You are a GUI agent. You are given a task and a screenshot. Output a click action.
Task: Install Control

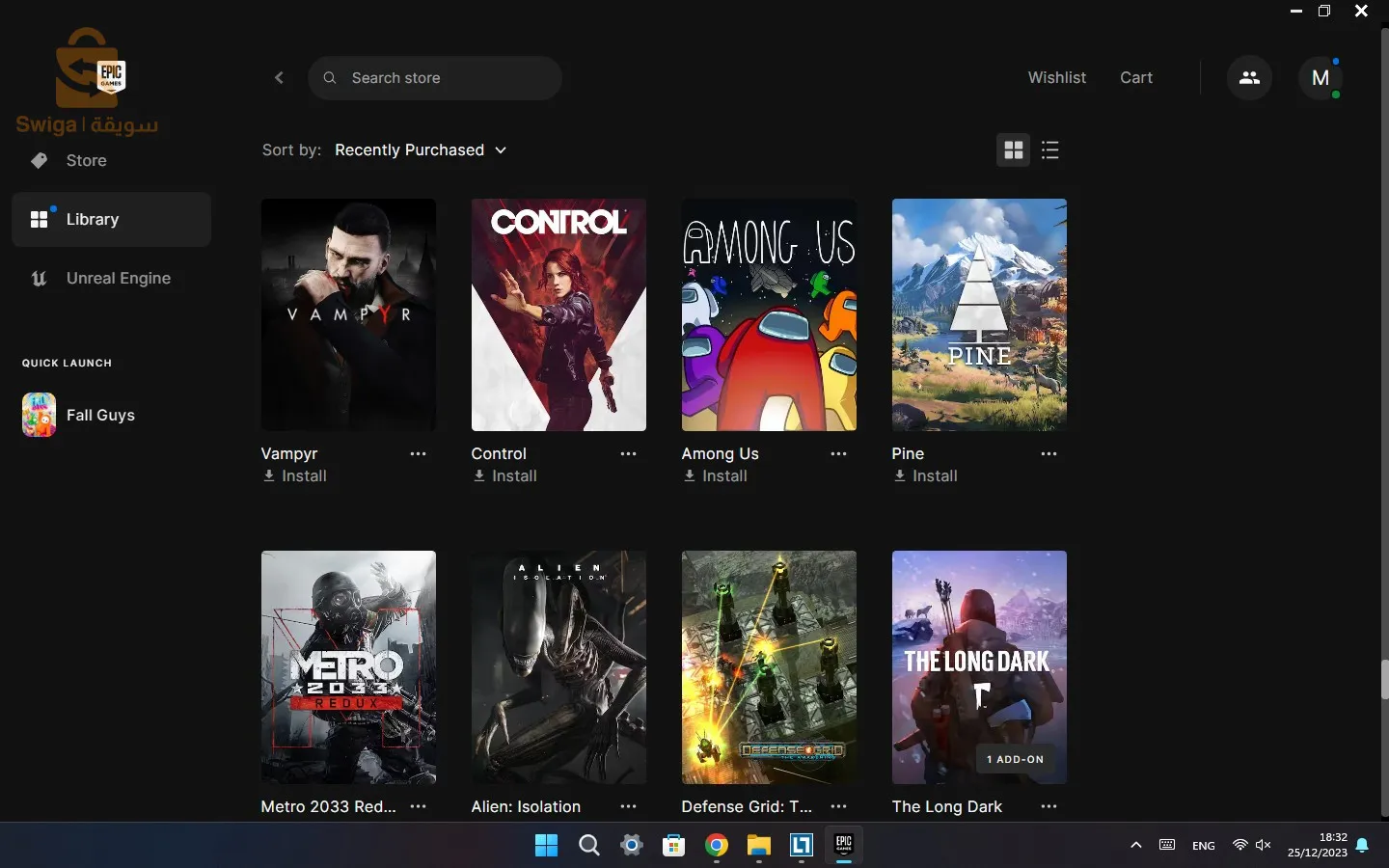pos(504,475)
